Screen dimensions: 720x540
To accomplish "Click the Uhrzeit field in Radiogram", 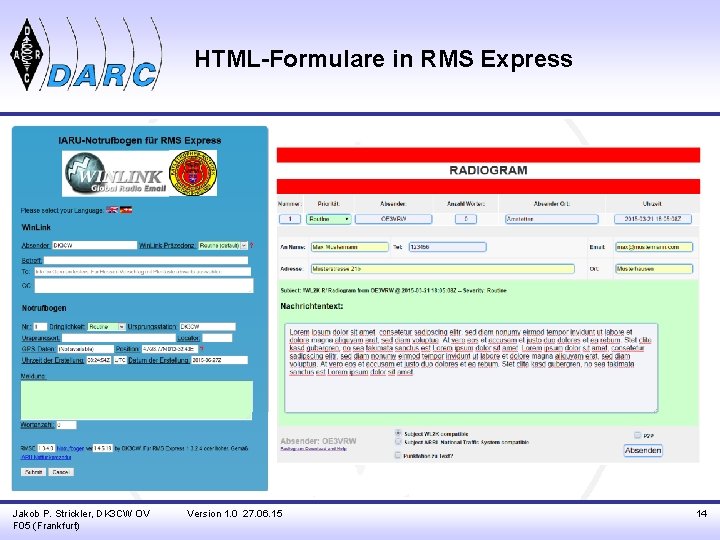I will pyautogui.click(x=652, y=219).
